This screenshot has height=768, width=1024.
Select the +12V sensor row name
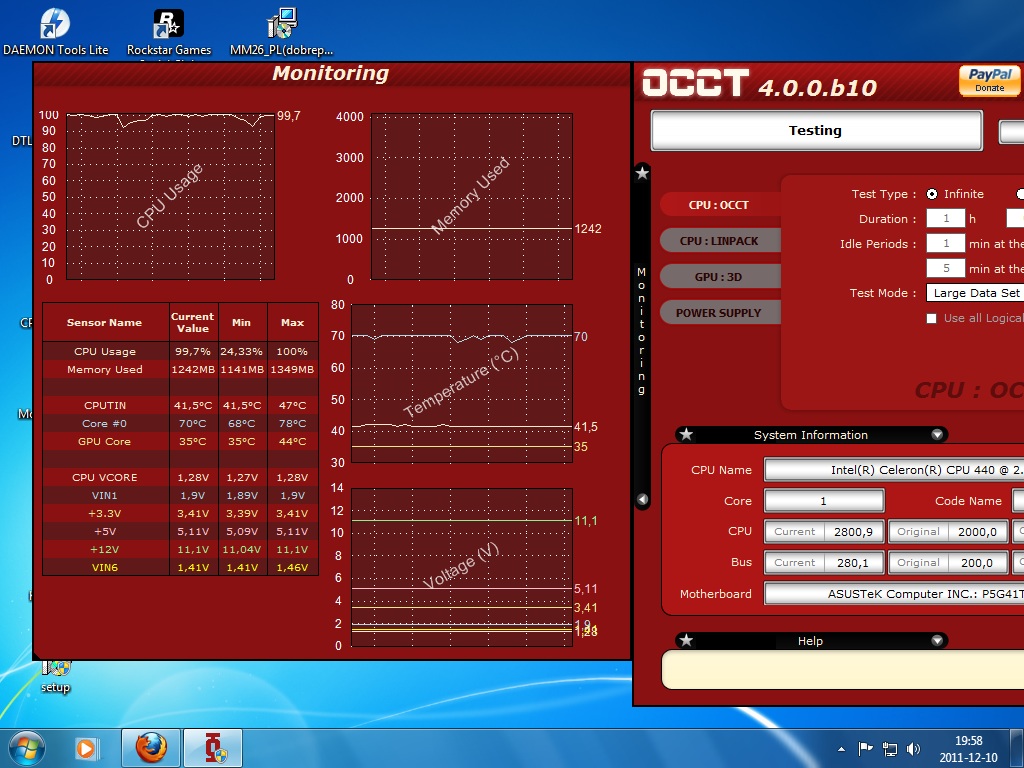(105, 549)
